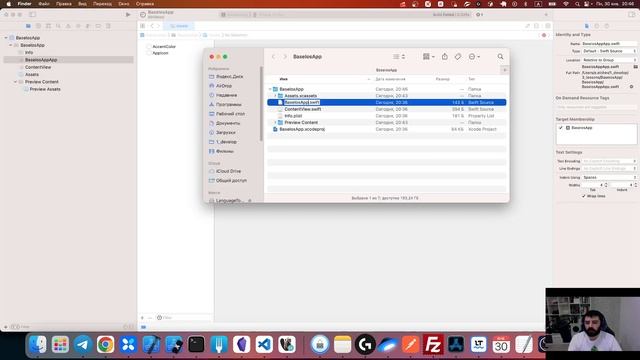This screenshot has height=360, width=640.
Task: Open Terminal from the Dock
Action: click(196, 344)
